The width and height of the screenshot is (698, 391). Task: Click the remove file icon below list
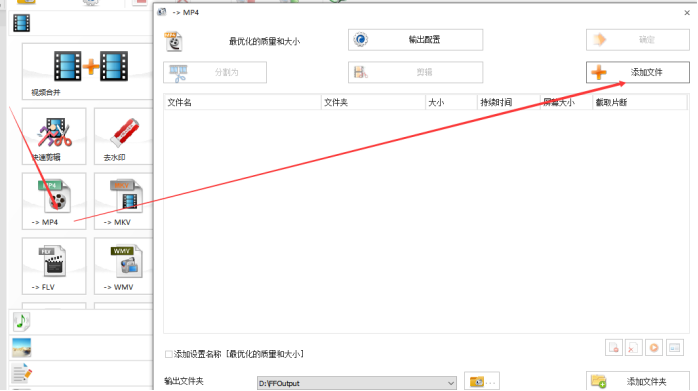(x=614, y=348)
